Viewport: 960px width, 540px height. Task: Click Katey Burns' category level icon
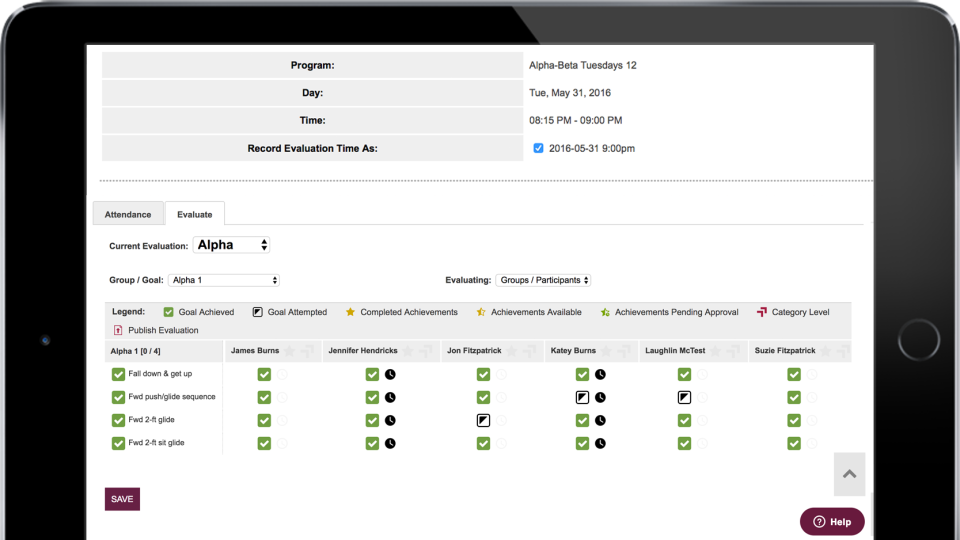[x=624, y=351]
